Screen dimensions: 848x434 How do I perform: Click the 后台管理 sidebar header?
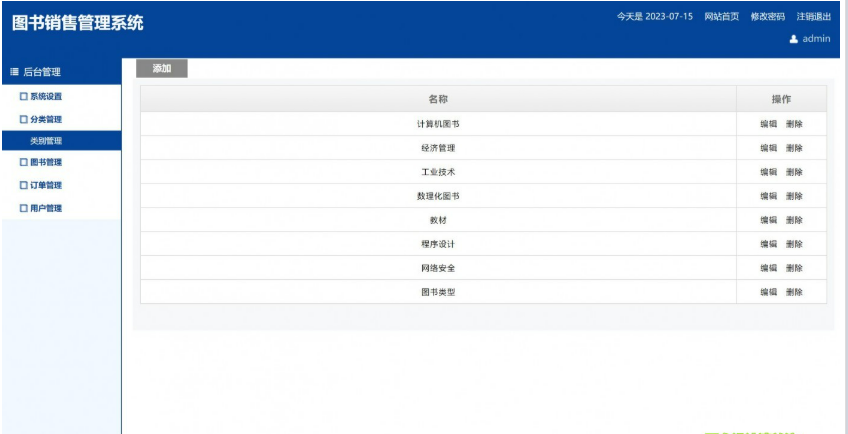pyautogui.click(x=62, y=72)
